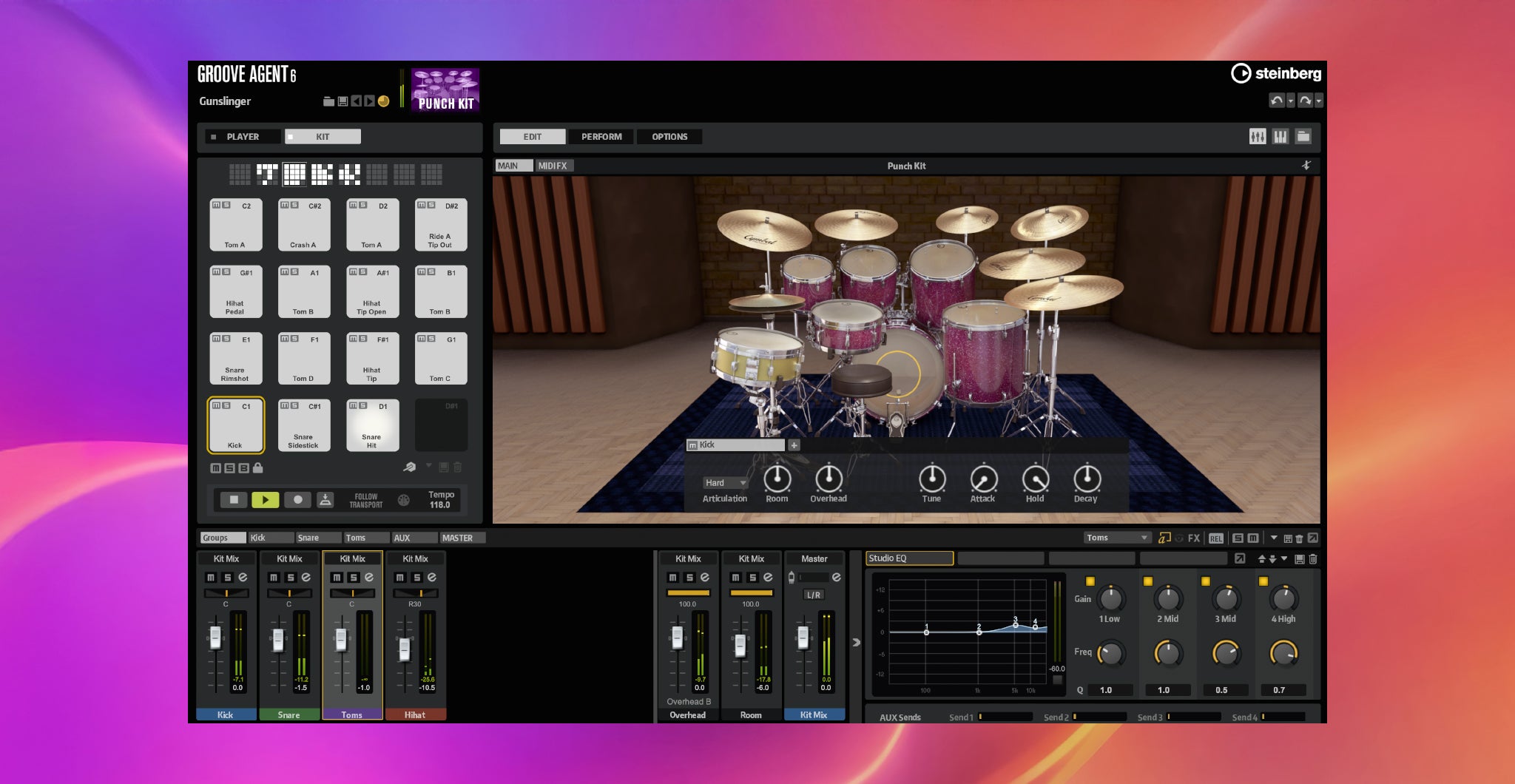This screenshot has height=784, width=1515.
Task: Click the record button in the transport
Action: (x=298, y=500)
